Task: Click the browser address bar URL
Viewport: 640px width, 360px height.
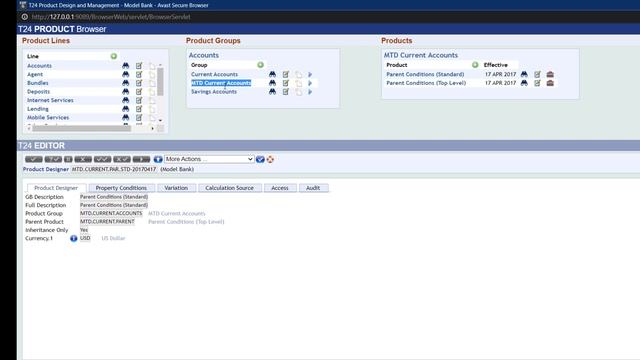Action: 111,17
